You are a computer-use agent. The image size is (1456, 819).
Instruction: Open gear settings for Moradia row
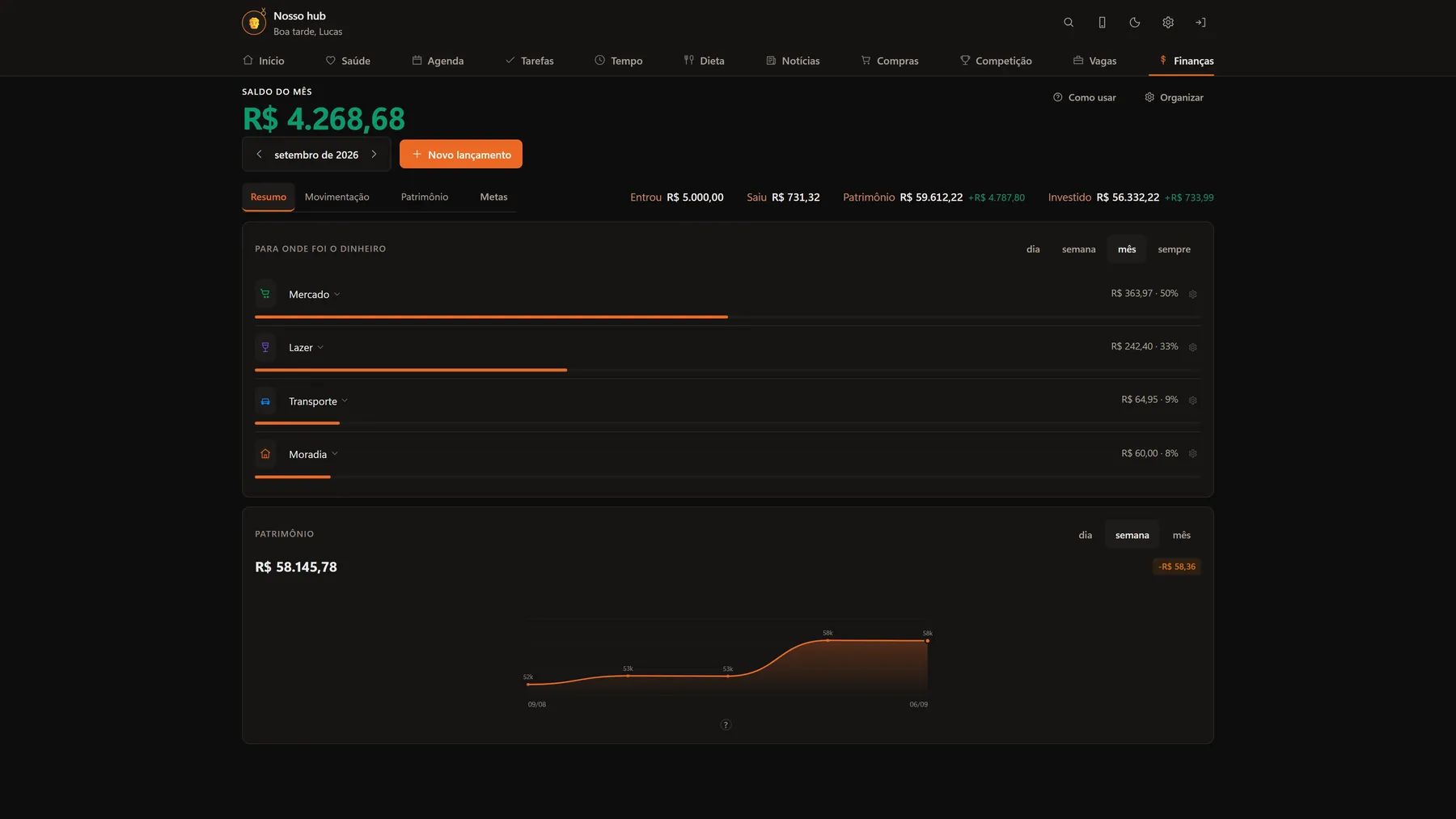1192,454
